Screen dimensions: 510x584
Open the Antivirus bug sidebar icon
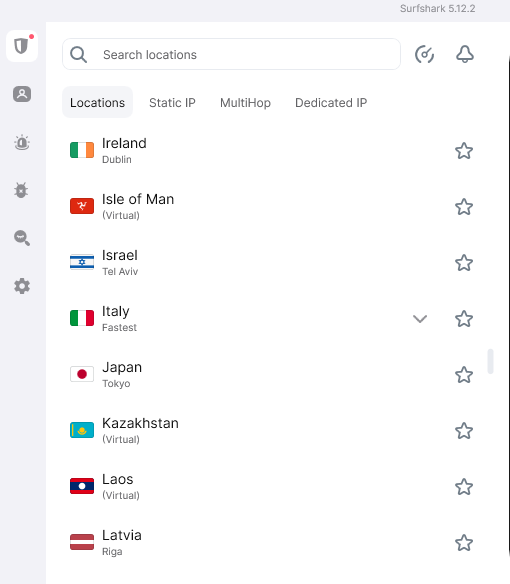click(x=21, y=190)
